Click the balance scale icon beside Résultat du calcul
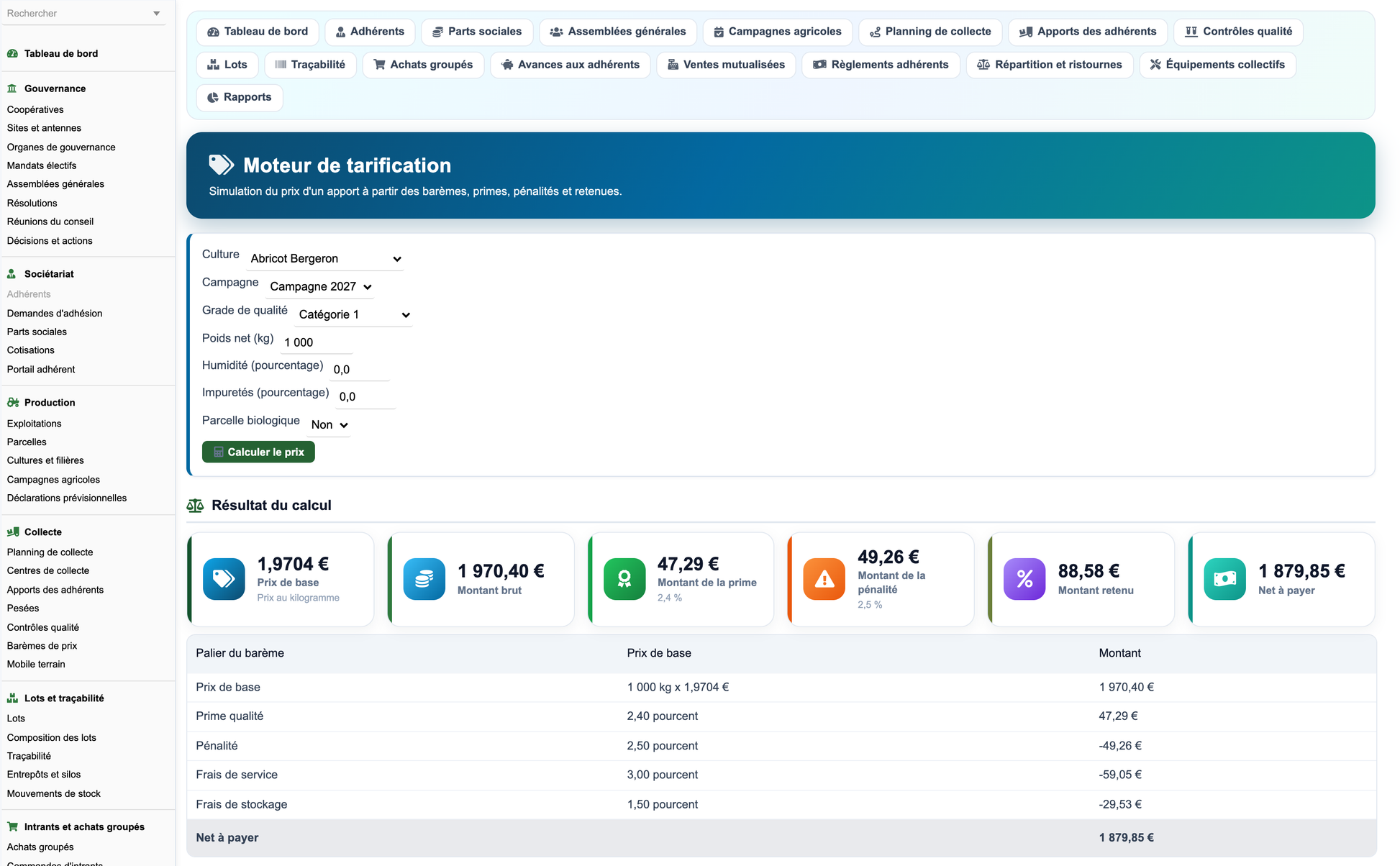The width and height of the screenshot is (1400, 866). click(x=195, y=506)
